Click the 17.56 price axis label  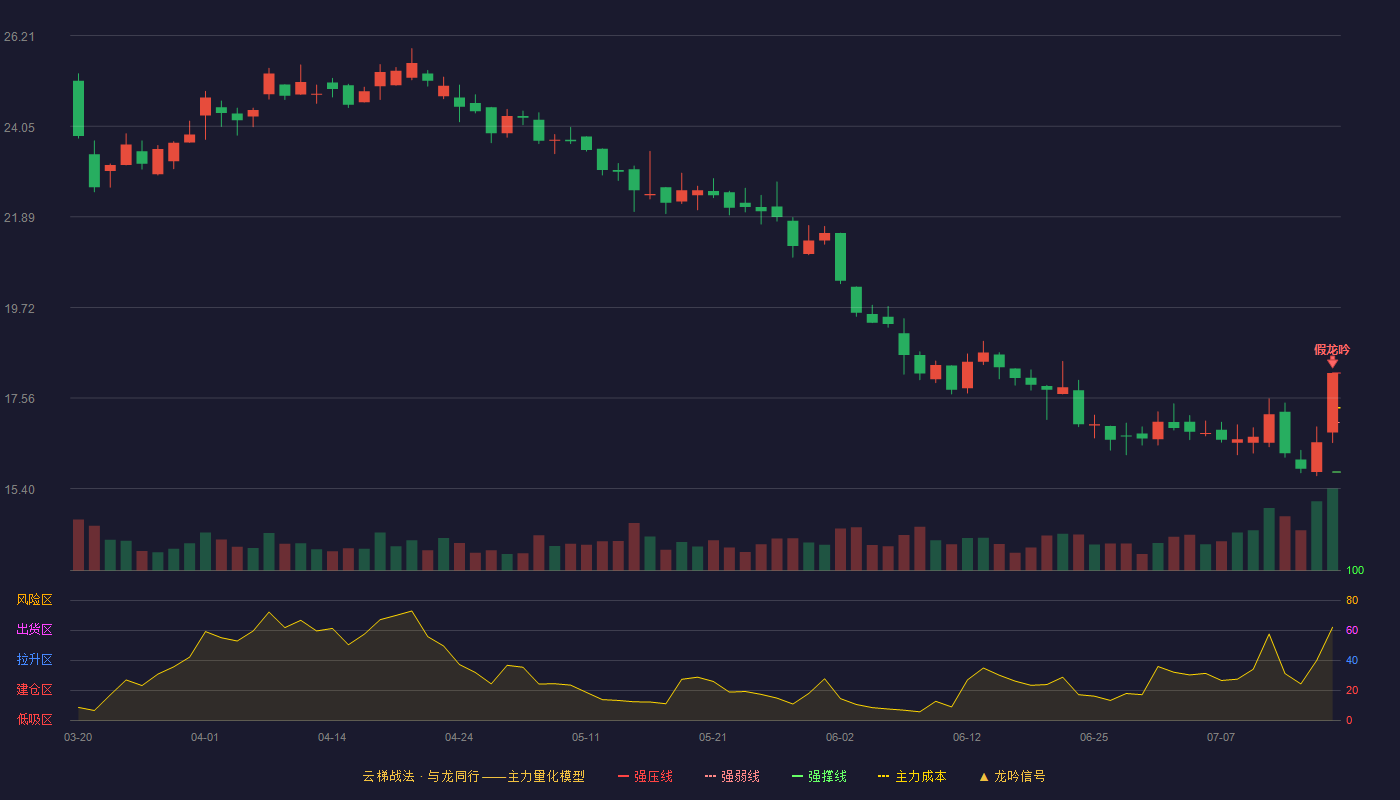coord(19,399)
